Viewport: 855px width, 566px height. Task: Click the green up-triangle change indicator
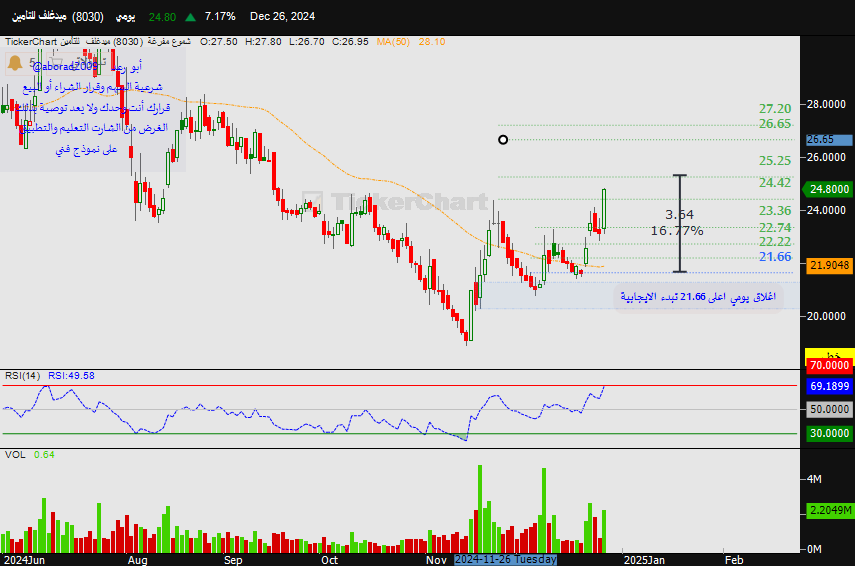click(x=190, y=17)
